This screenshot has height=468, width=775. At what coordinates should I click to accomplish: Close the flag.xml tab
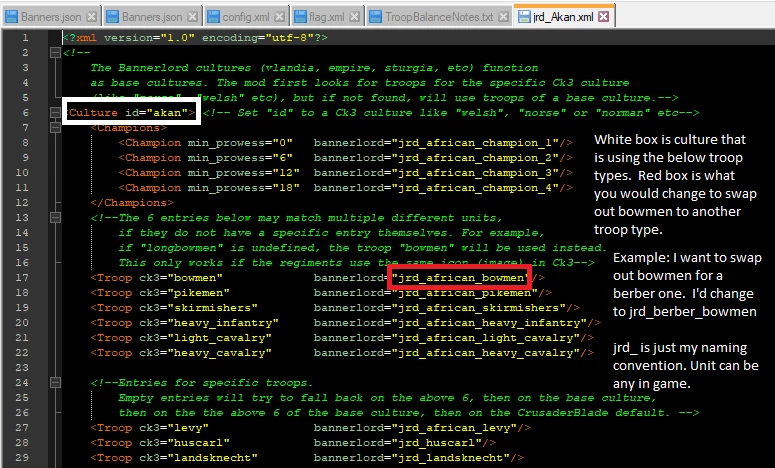[x=354, y=17]
